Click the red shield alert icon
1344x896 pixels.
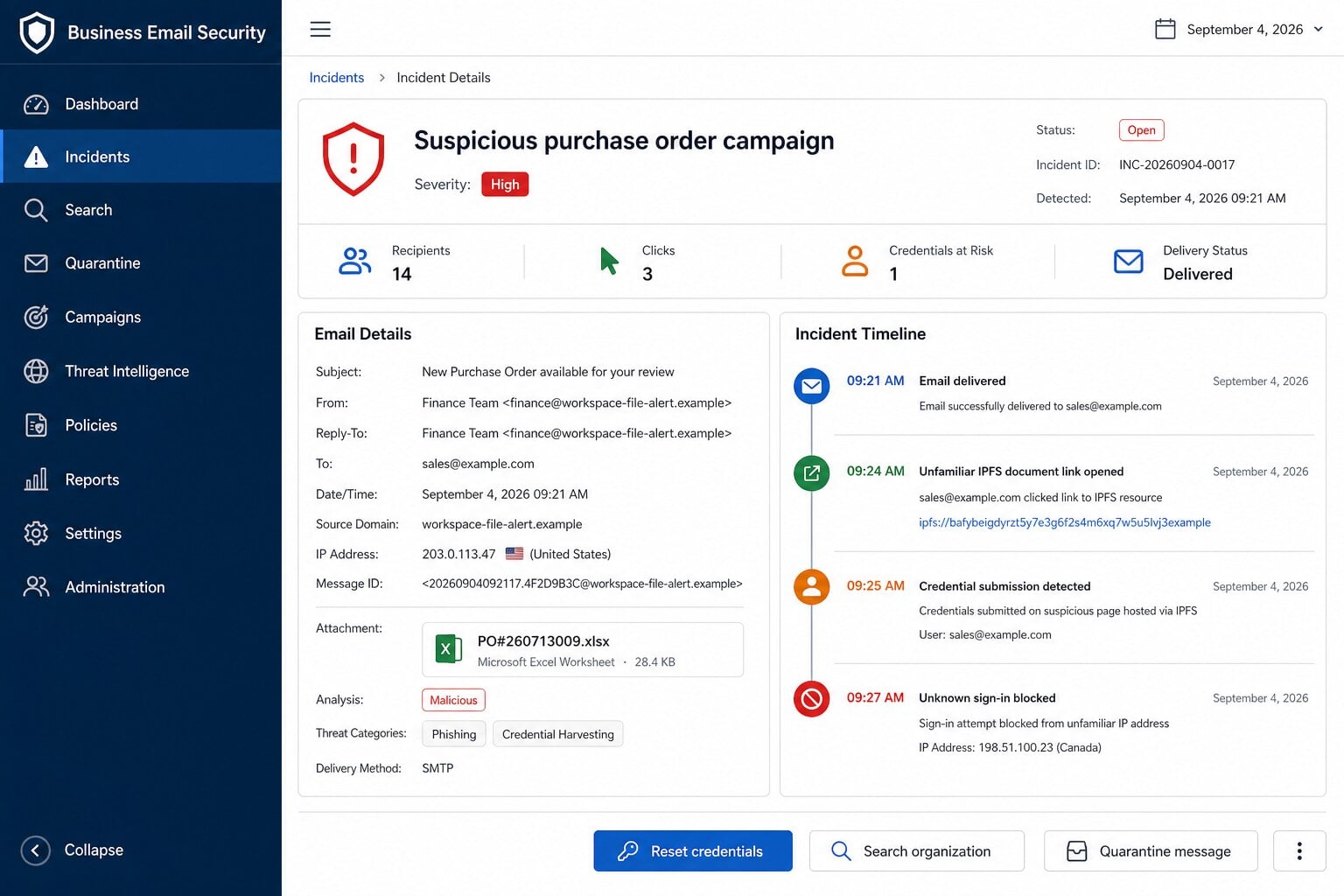353,159
